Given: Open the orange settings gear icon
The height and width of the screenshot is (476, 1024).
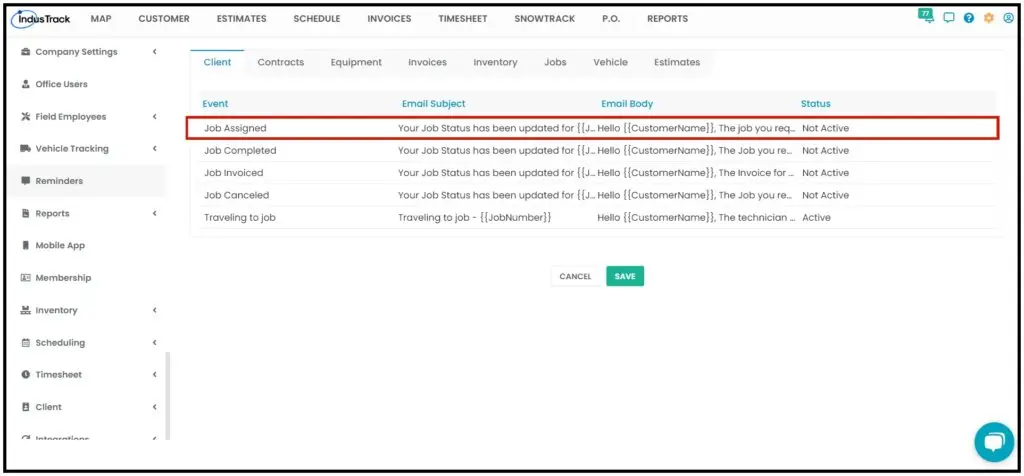Looking at the screenshot, I should click(989, 18).
